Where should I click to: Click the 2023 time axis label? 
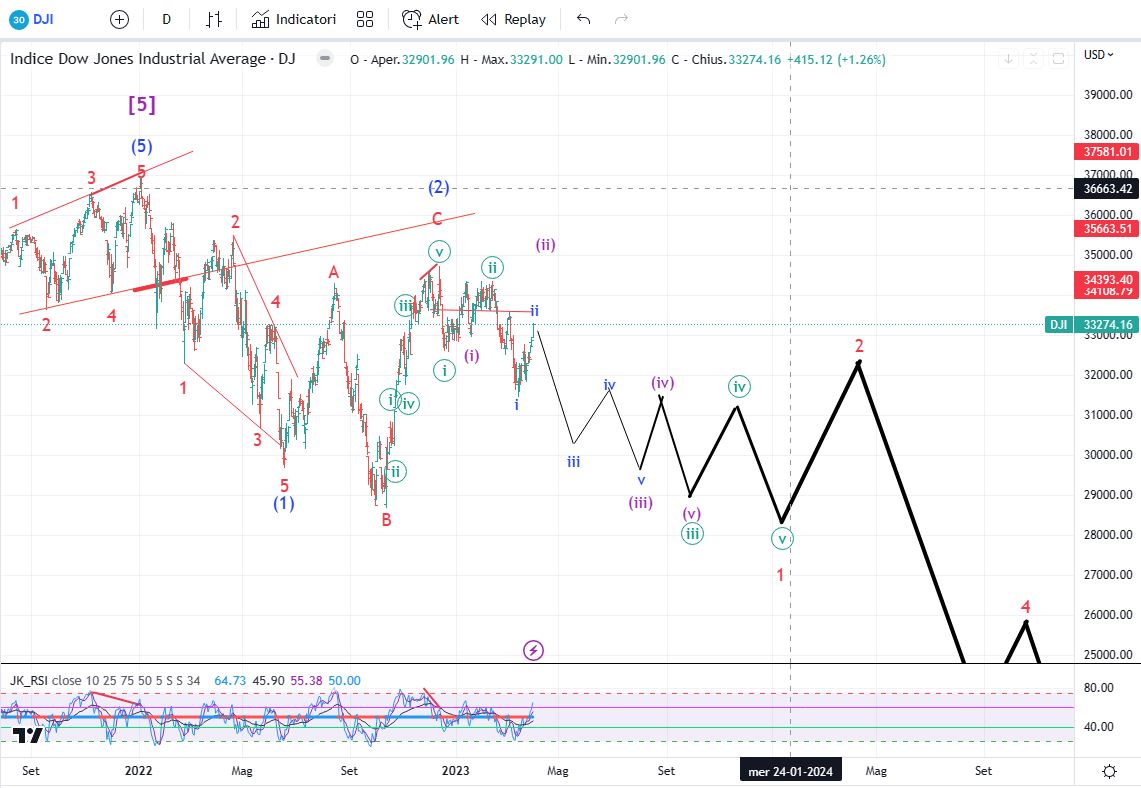point(456,771)
